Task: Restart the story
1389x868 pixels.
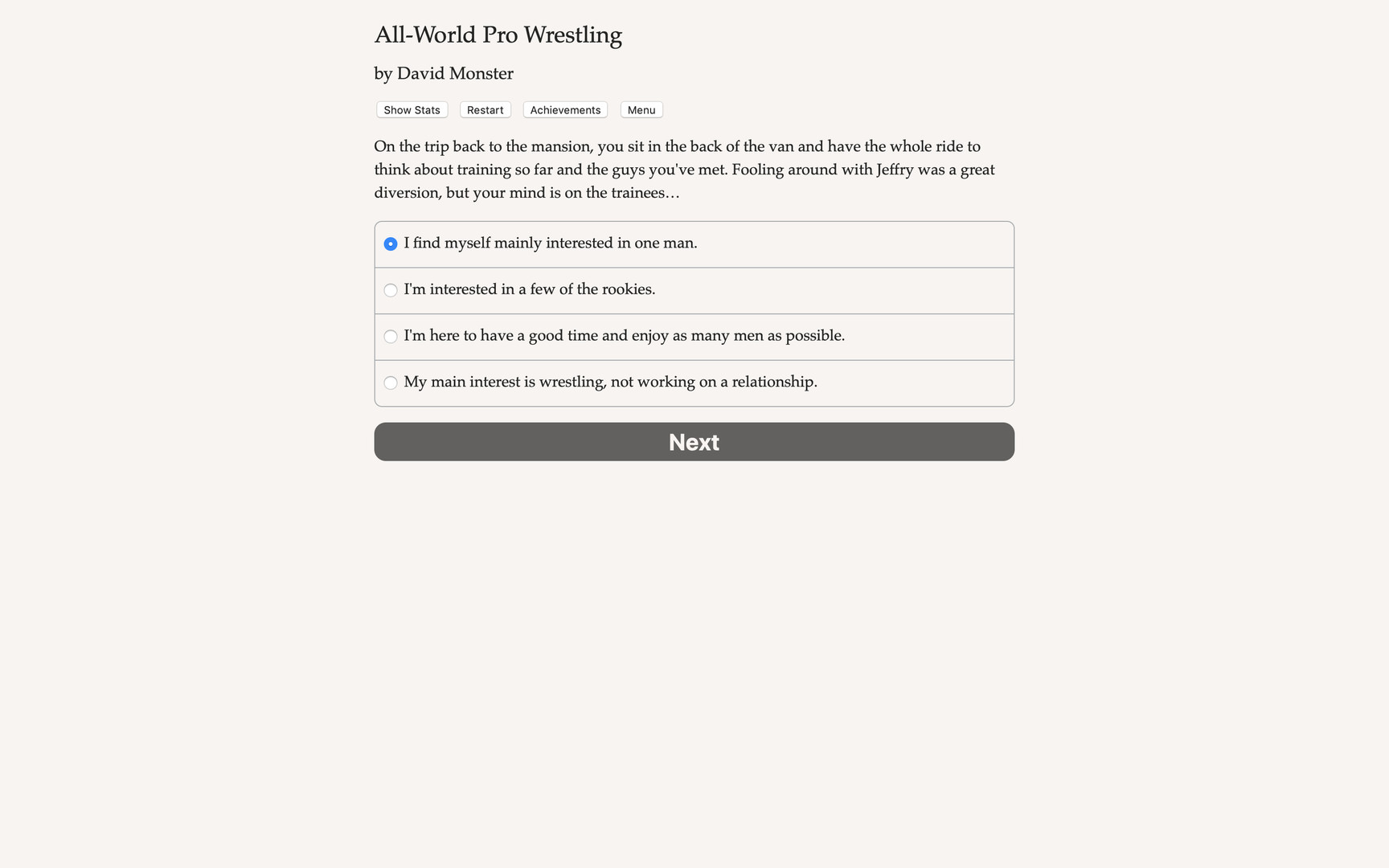Action: coord(485,109)
